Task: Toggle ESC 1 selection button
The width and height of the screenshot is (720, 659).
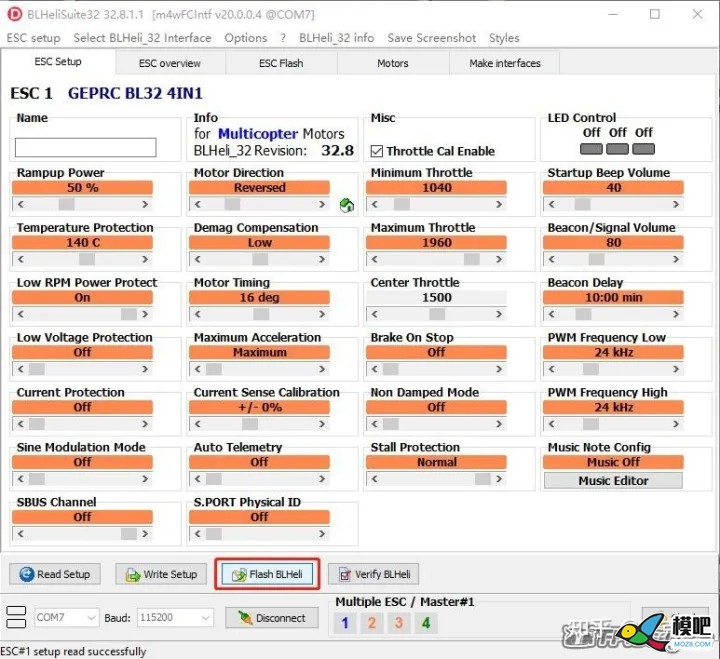Action: tap(345, 623)
